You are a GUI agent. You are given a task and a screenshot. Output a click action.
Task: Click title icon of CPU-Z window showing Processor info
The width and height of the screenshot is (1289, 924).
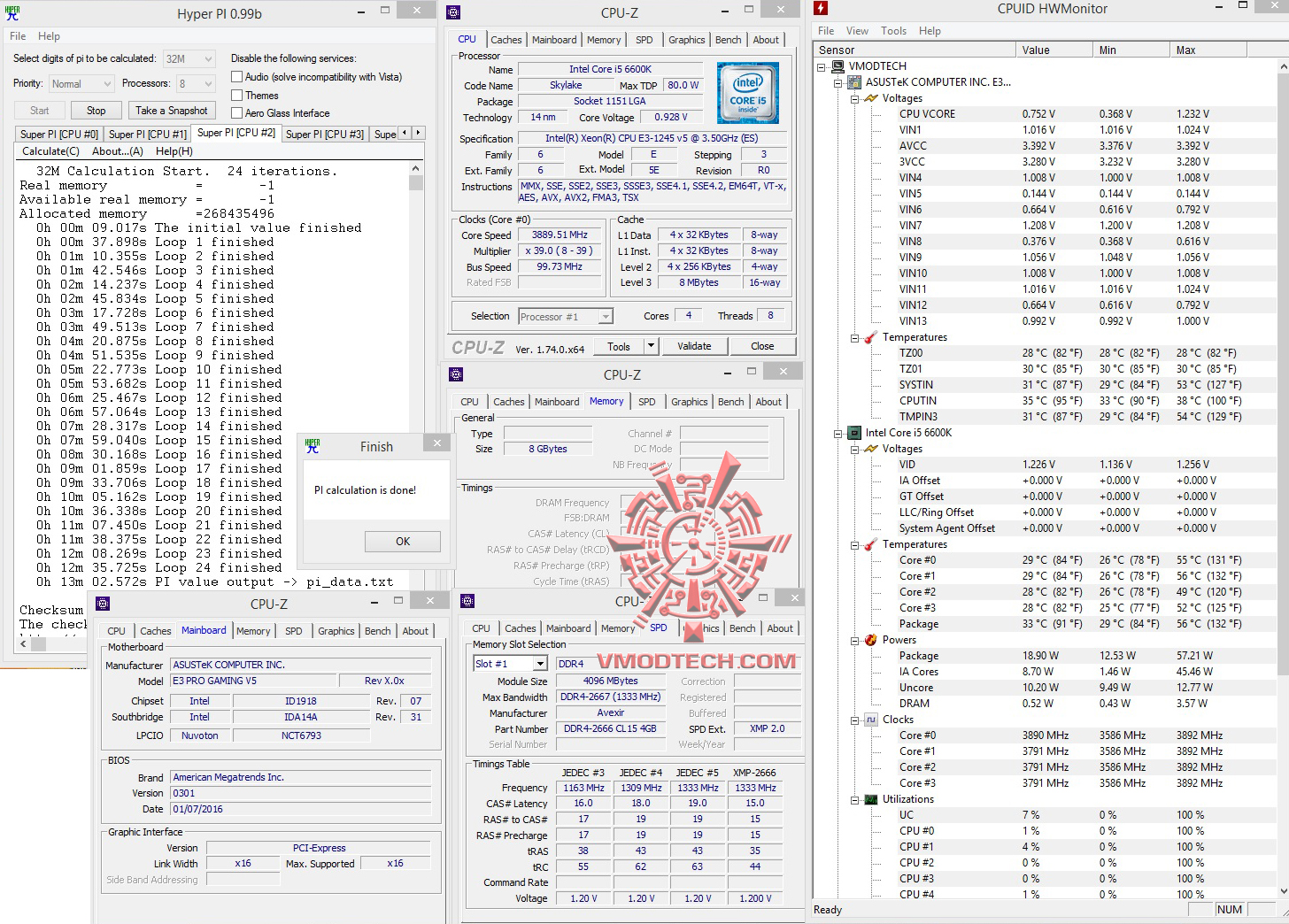coord(453,12)
